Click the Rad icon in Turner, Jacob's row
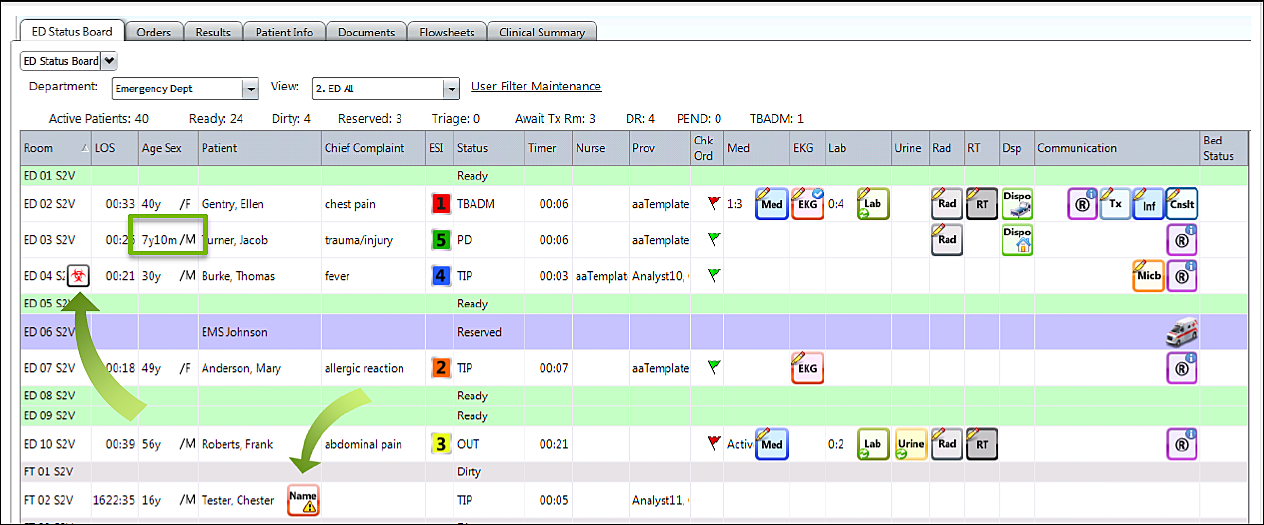The image size is (1264, 525). click(x=947, y=240)
